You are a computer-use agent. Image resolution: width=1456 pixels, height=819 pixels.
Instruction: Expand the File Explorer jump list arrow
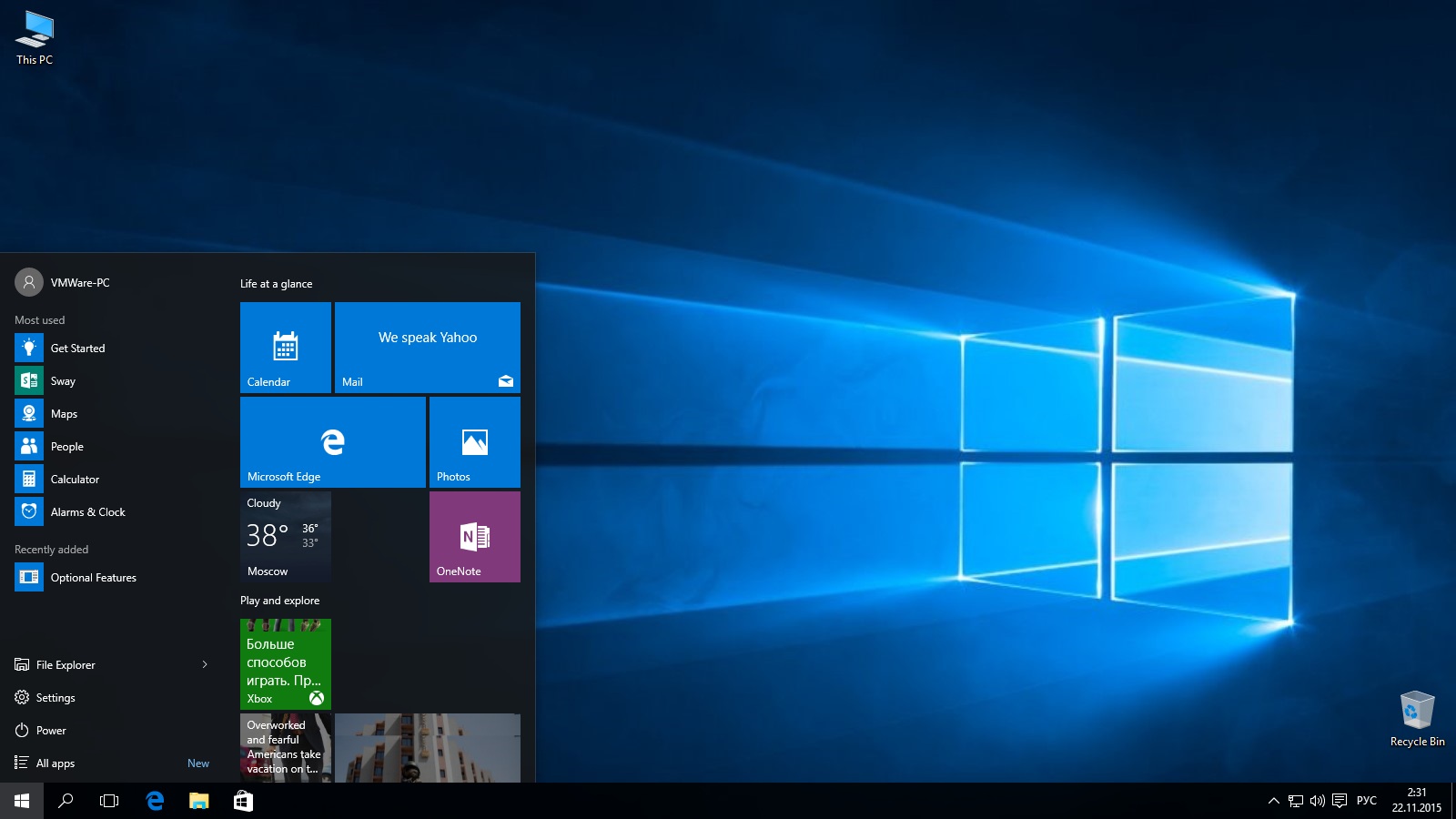click(x=205, y=665)
